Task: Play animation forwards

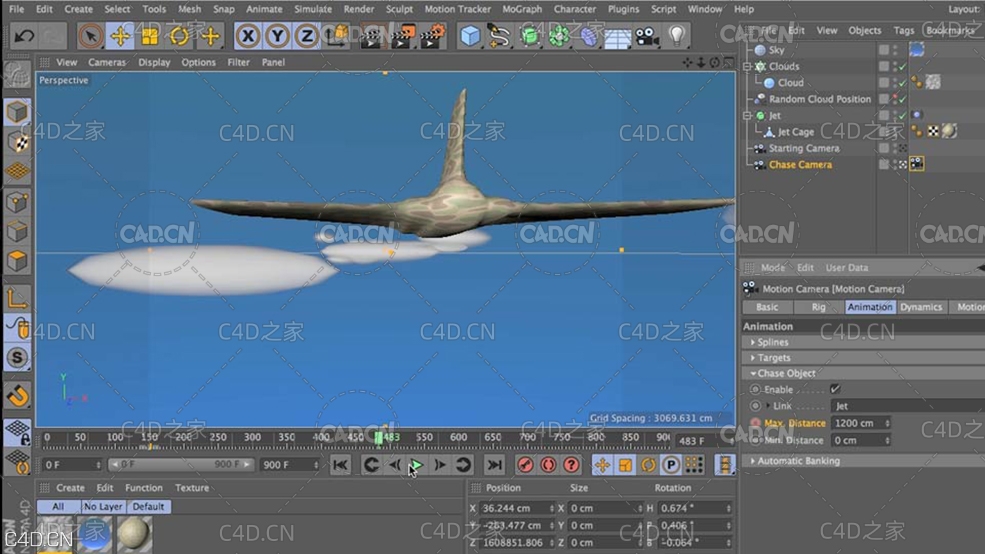Action: click(x=416, y=465)
